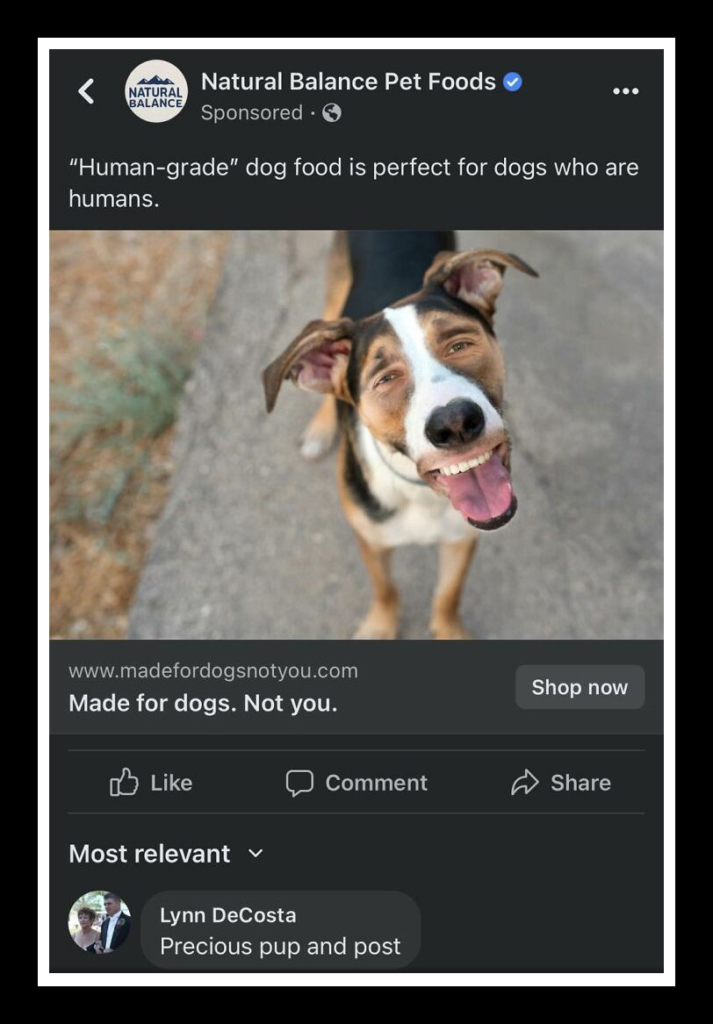Click the blue verified badge
Viewport: 713px width, 1024px height.
coord(513,82)
